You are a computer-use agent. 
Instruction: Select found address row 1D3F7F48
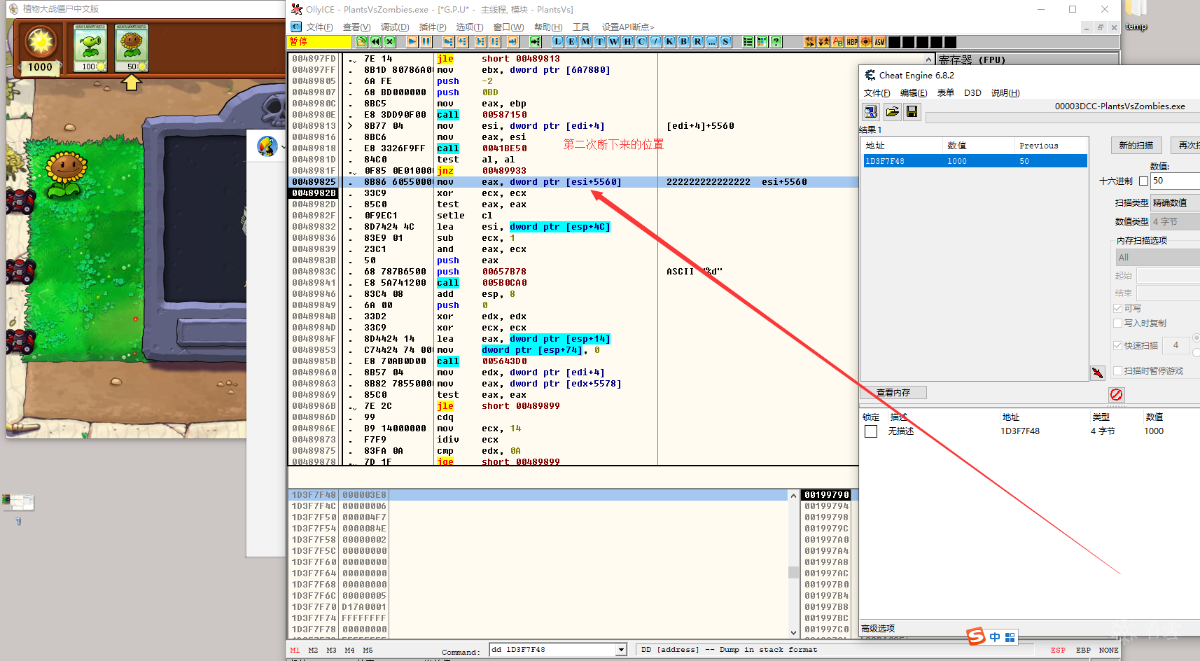[974, 161]
